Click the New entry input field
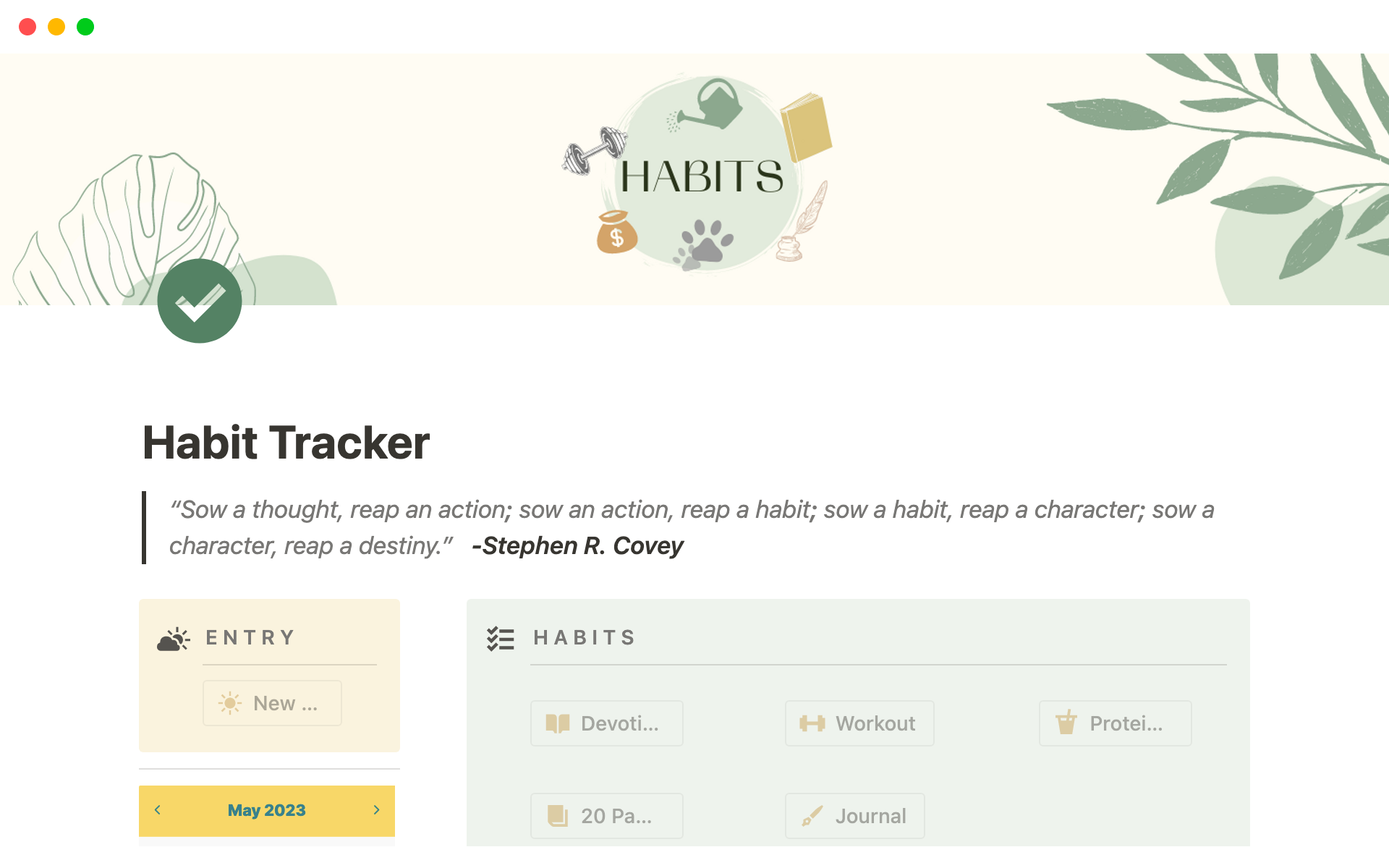The image size is (1389, 868). pyautogui.click(x=270, y=702)
